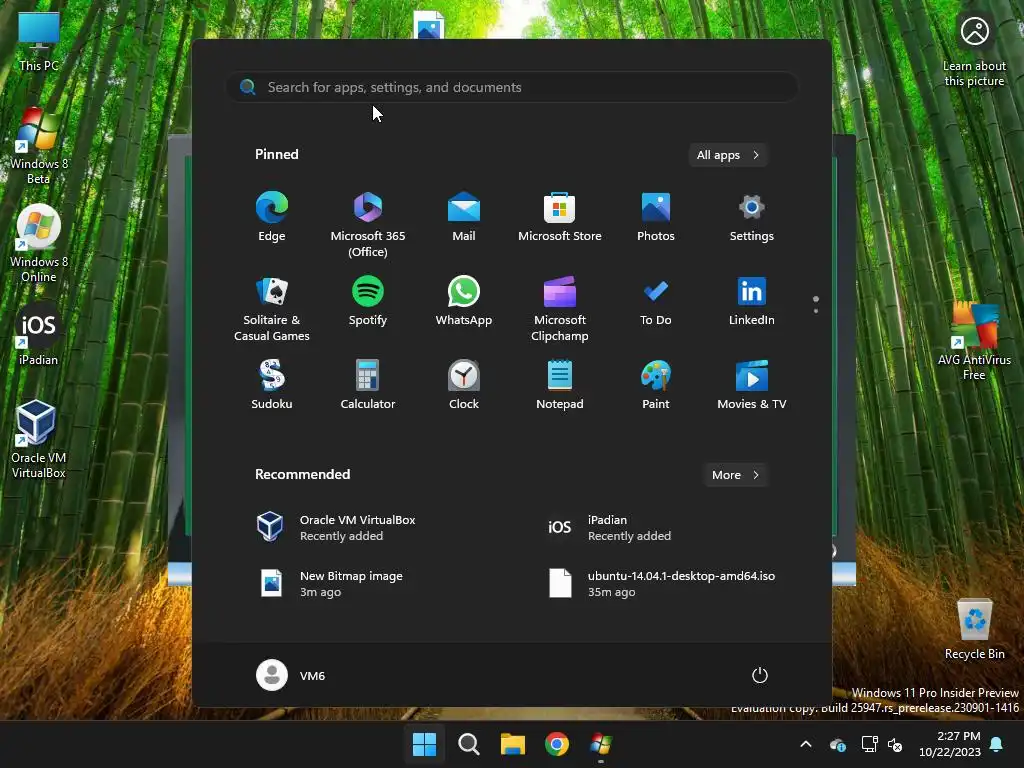Open File Explorer from taskbar
1024x768 pixels.
tap(513, 744)
